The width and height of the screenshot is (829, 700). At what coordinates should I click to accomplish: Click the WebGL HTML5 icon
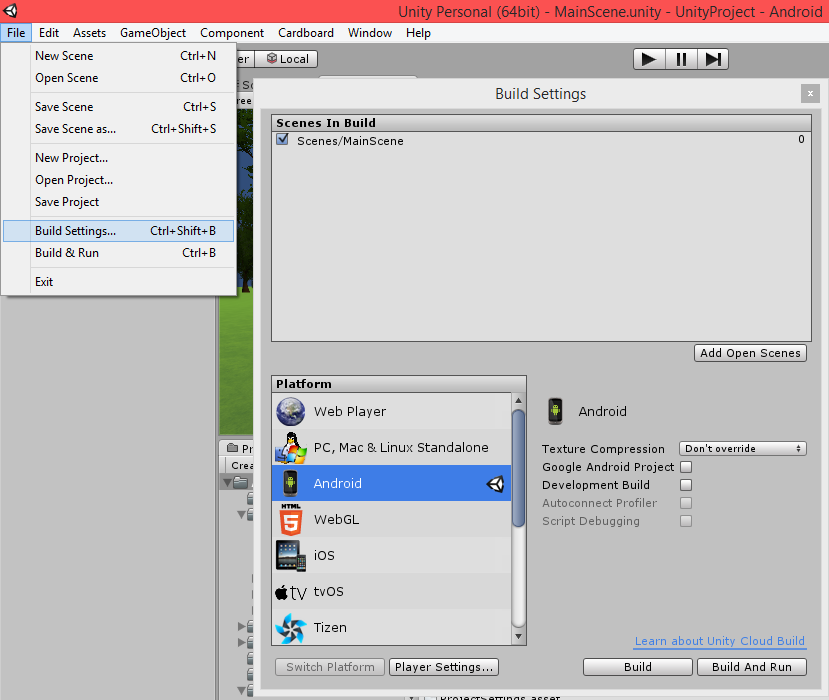[x=291, y=519]
